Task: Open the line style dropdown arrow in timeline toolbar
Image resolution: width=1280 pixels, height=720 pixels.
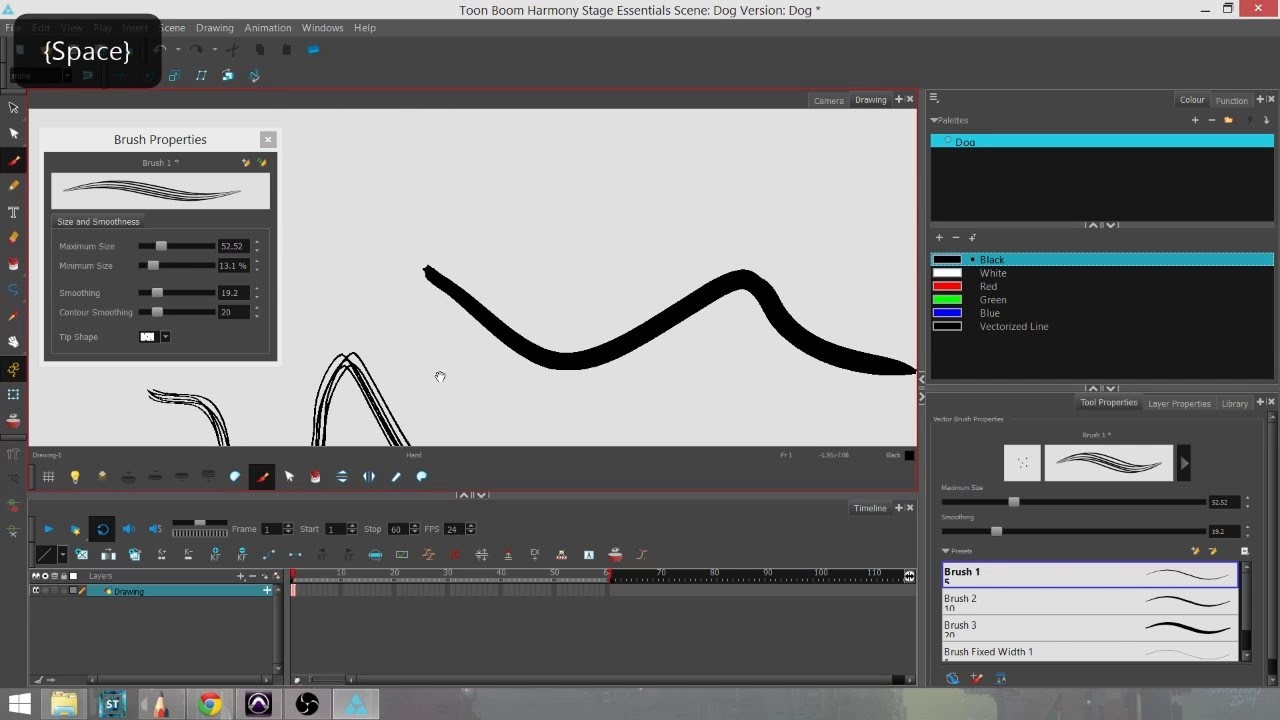Action: tap(62, 554)
